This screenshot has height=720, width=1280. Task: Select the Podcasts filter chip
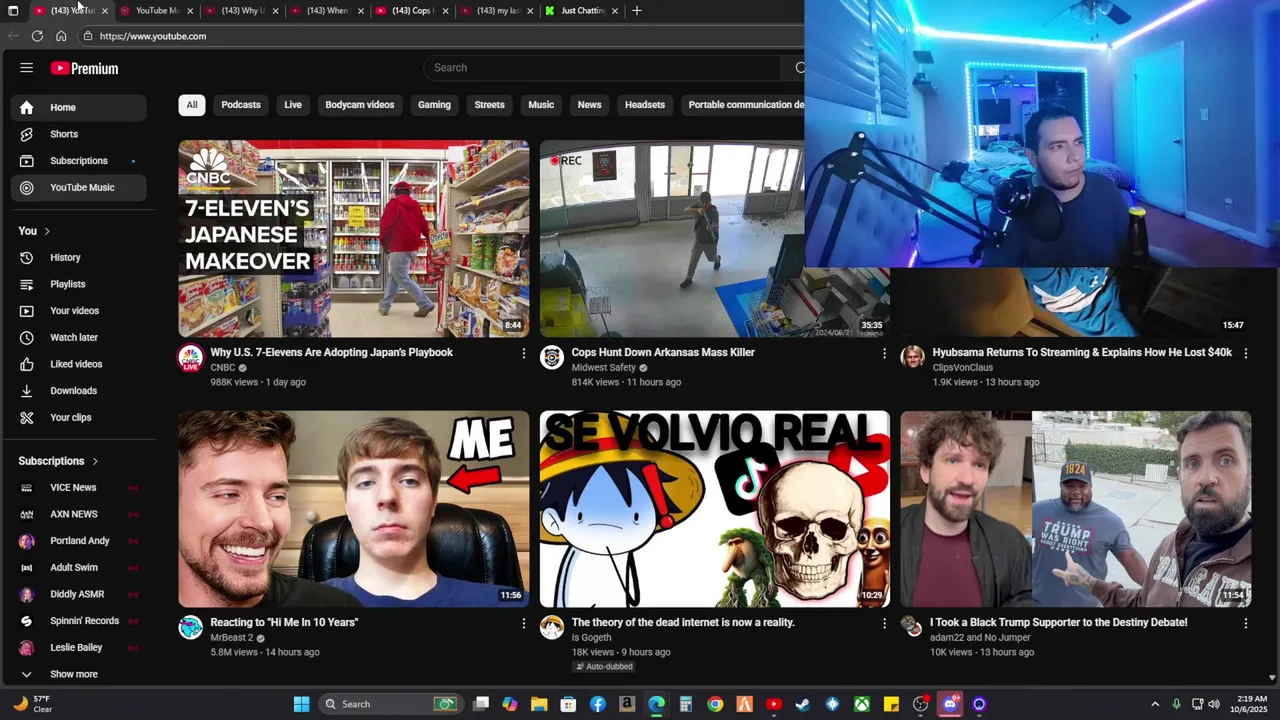pyautogui.click(x=241, y=105)
